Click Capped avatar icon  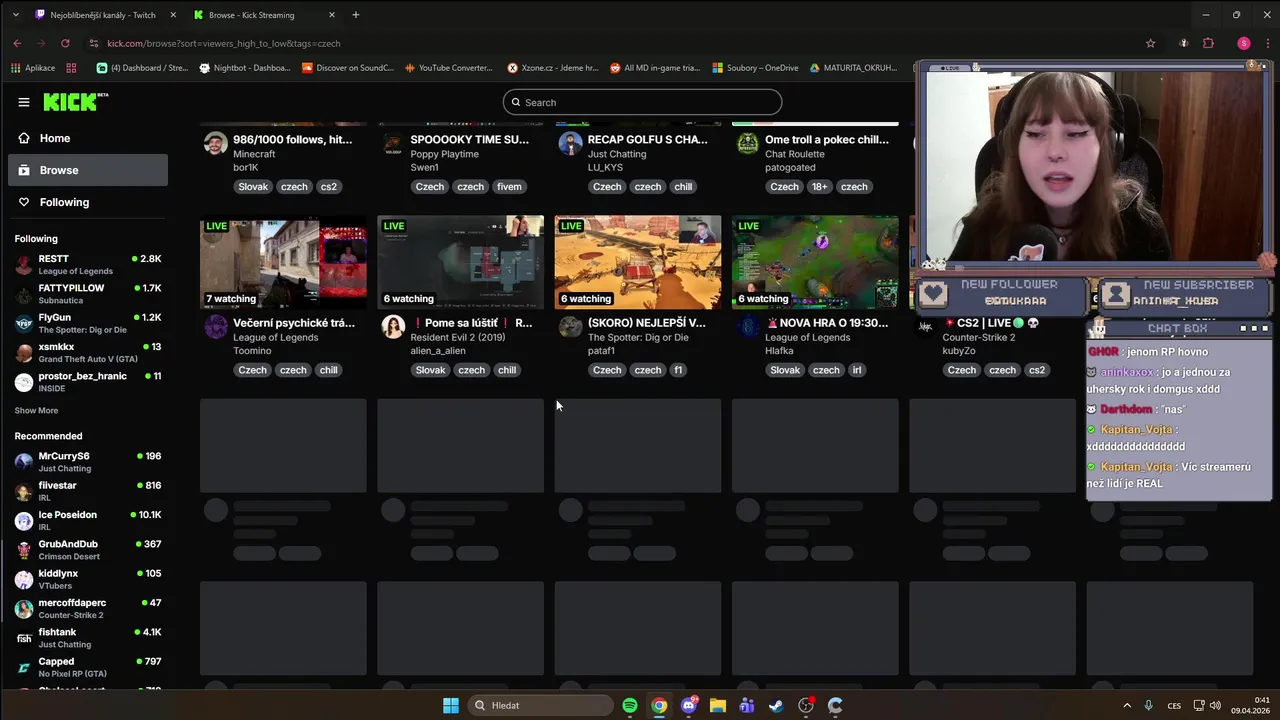24,667
